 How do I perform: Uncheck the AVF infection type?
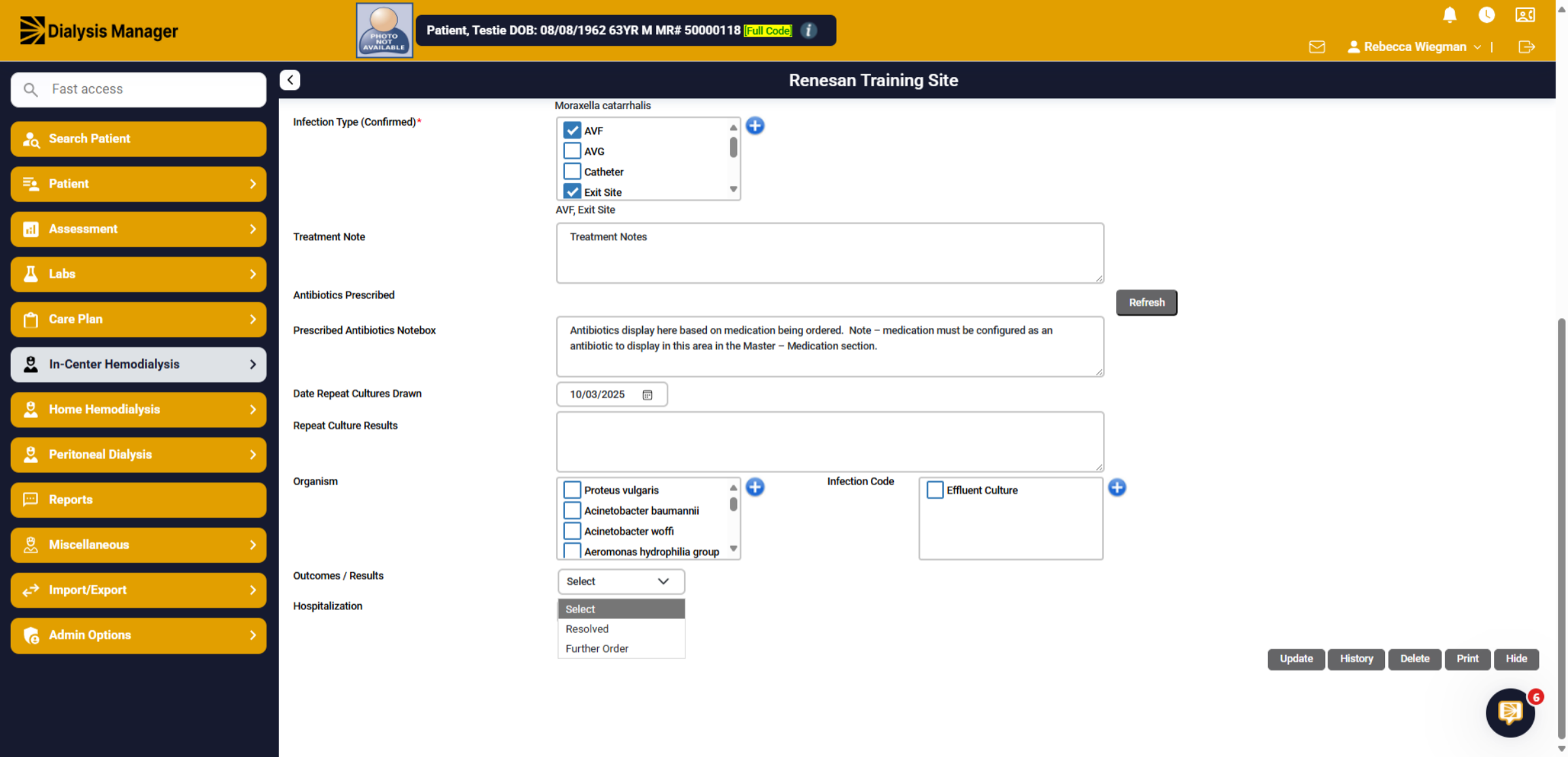click(x=572, y=131)
